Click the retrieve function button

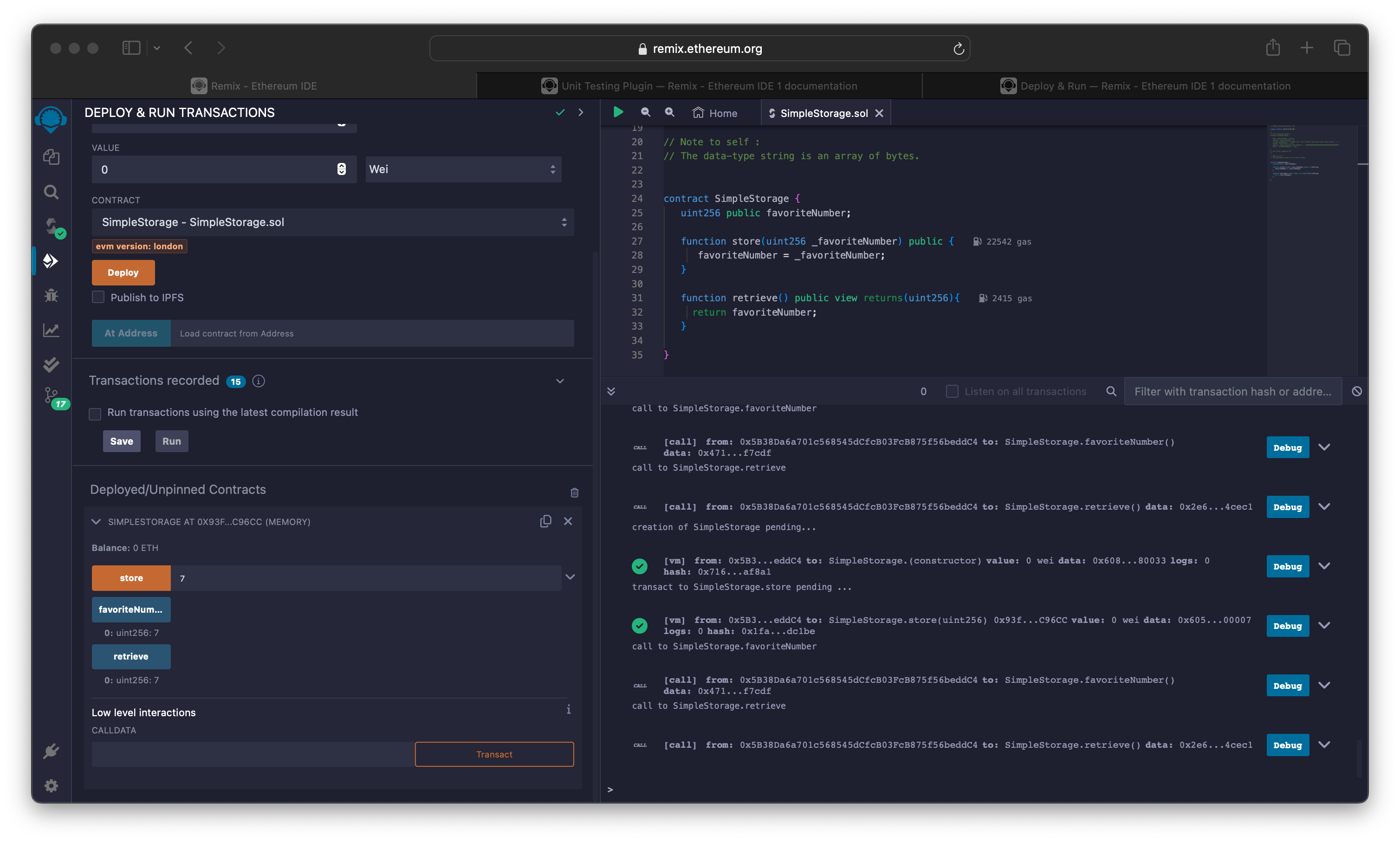click(131, 656)
